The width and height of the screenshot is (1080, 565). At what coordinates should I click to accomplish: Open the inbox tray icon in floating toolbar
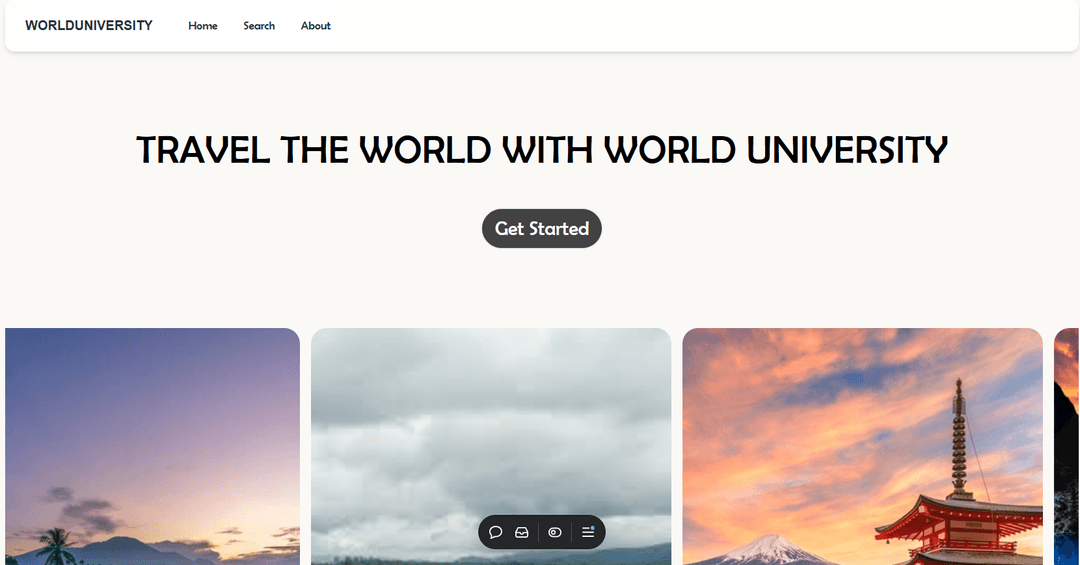click(521, 532)
